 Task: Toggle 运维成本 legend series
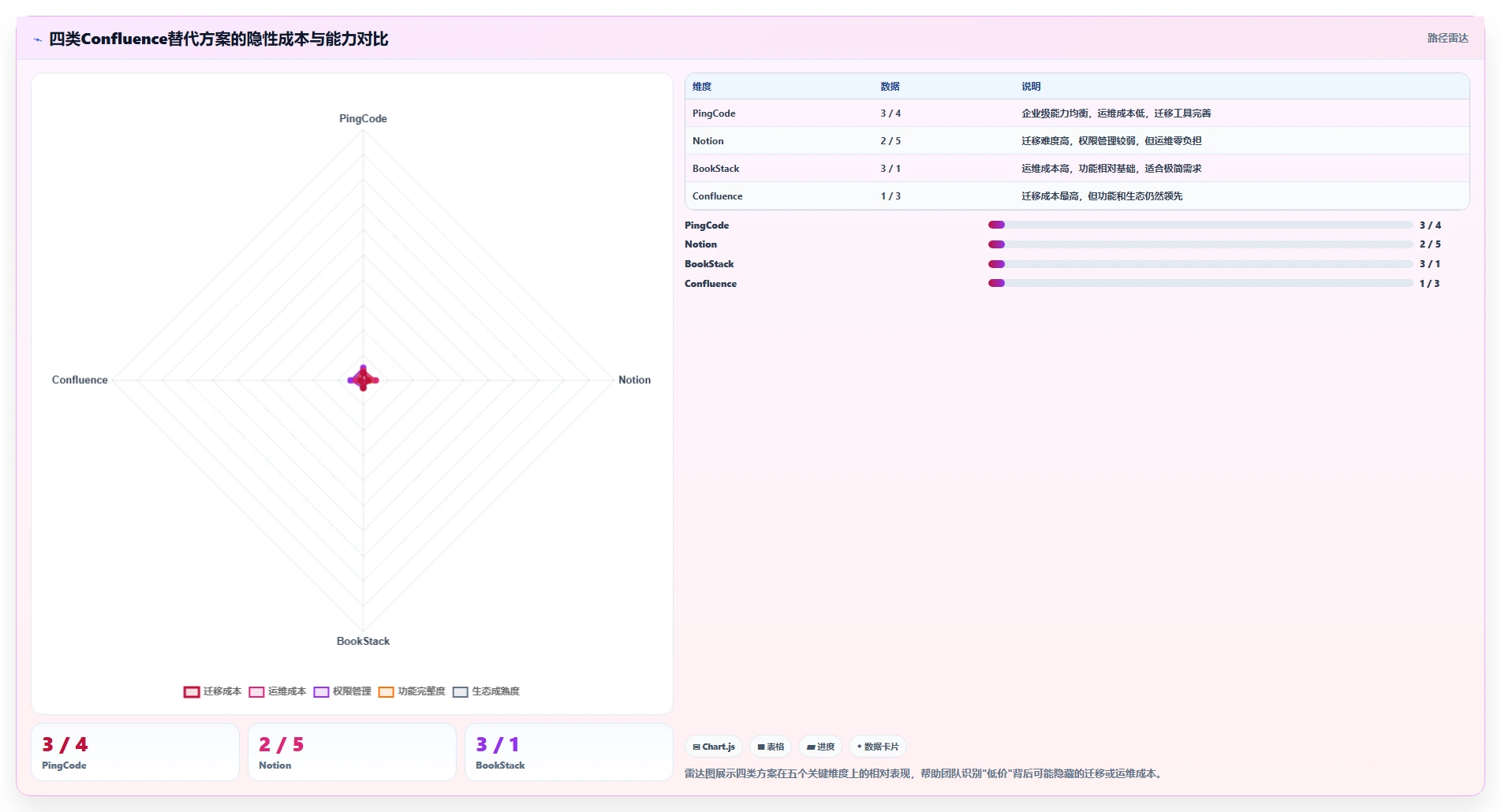coord(277,691)
